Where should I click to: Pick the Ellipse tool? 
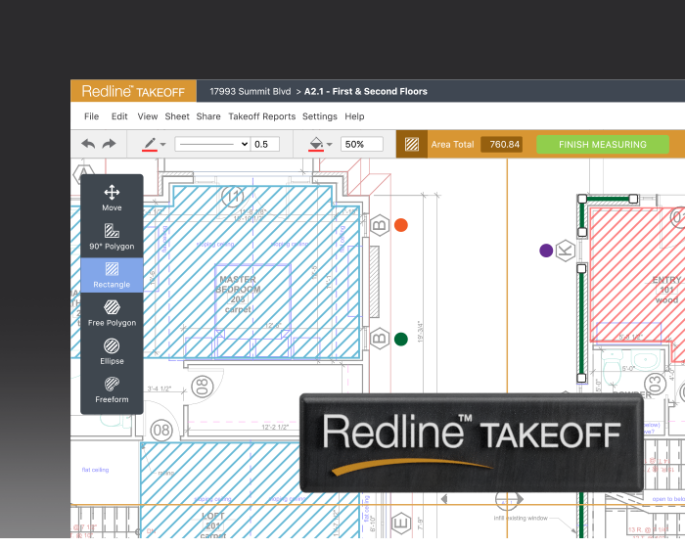[x=112, y=351]
